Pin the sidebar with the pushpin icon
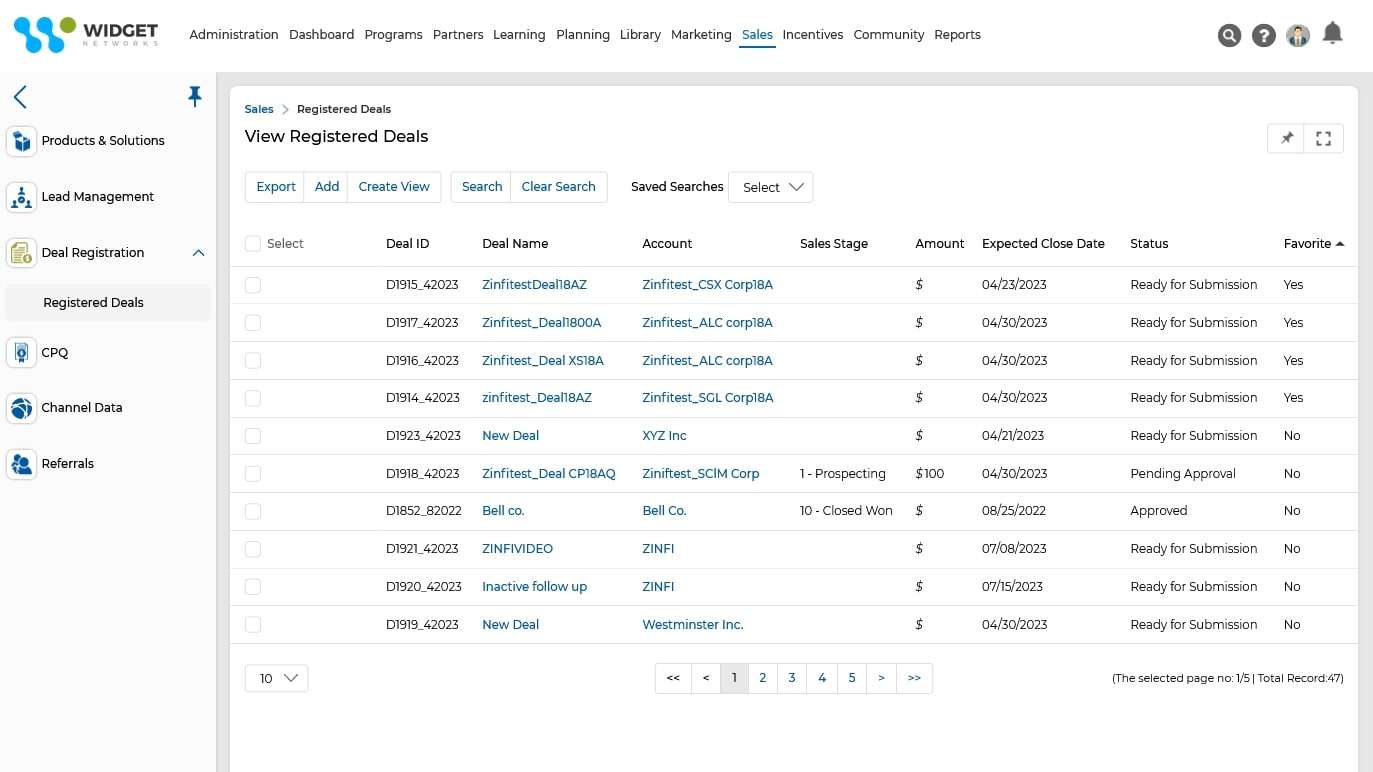This screenshot has height=772, width=1373. [x=195, y=96]
